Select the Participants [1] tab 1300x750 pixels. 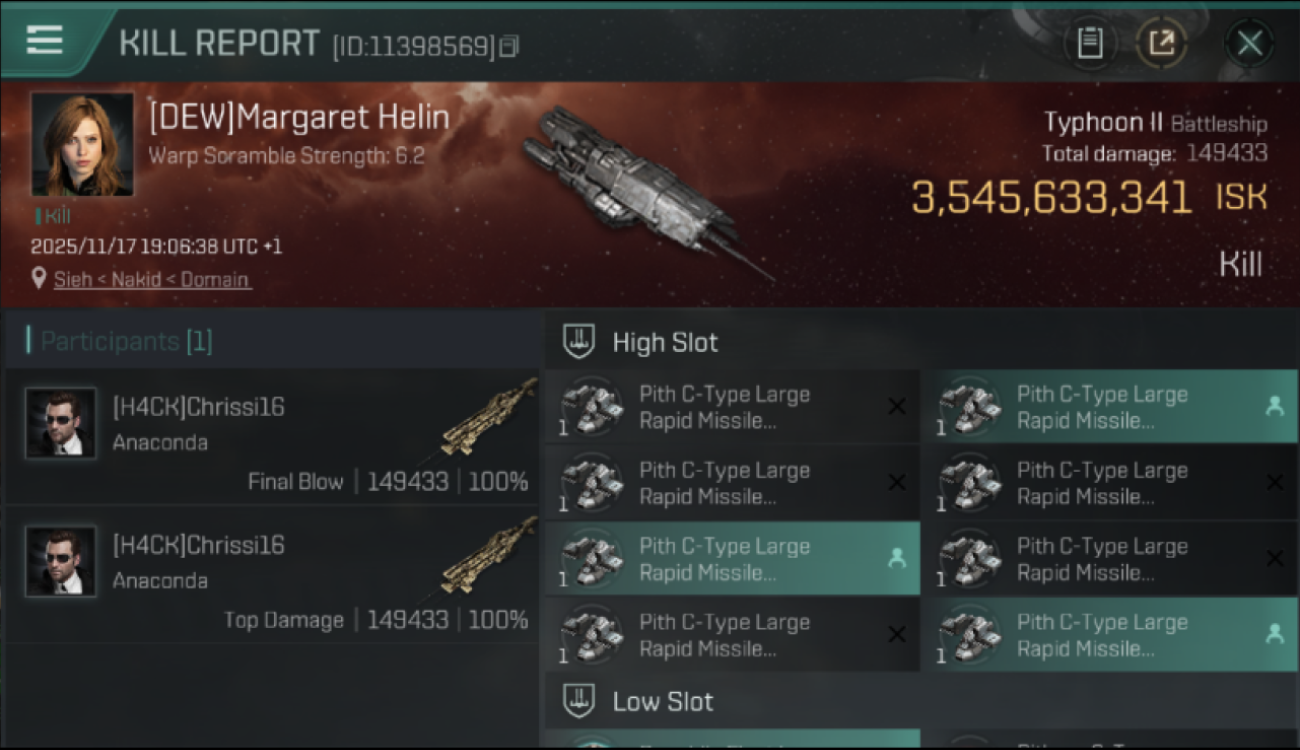[x=126, y=341]
